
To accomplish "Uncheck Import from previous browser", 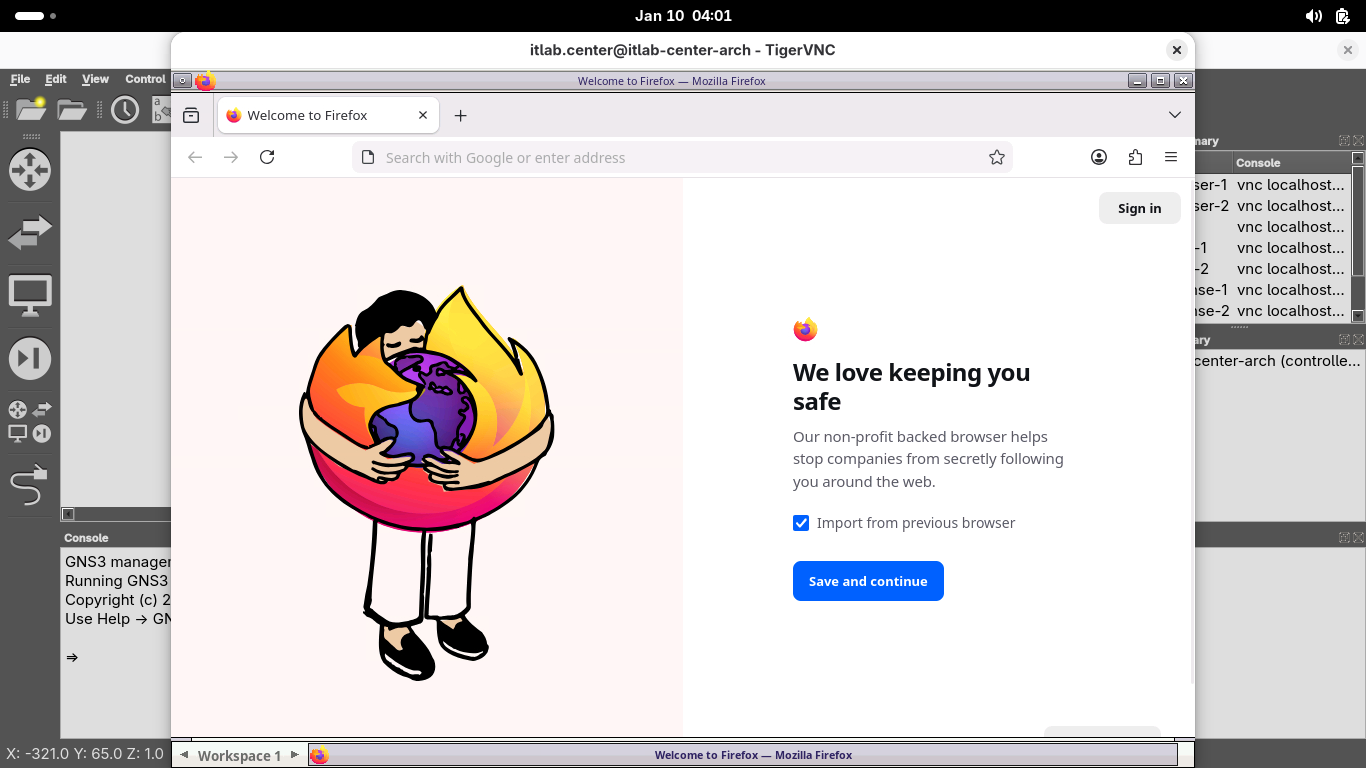I will pyautogui.click(x=801, y=523).
